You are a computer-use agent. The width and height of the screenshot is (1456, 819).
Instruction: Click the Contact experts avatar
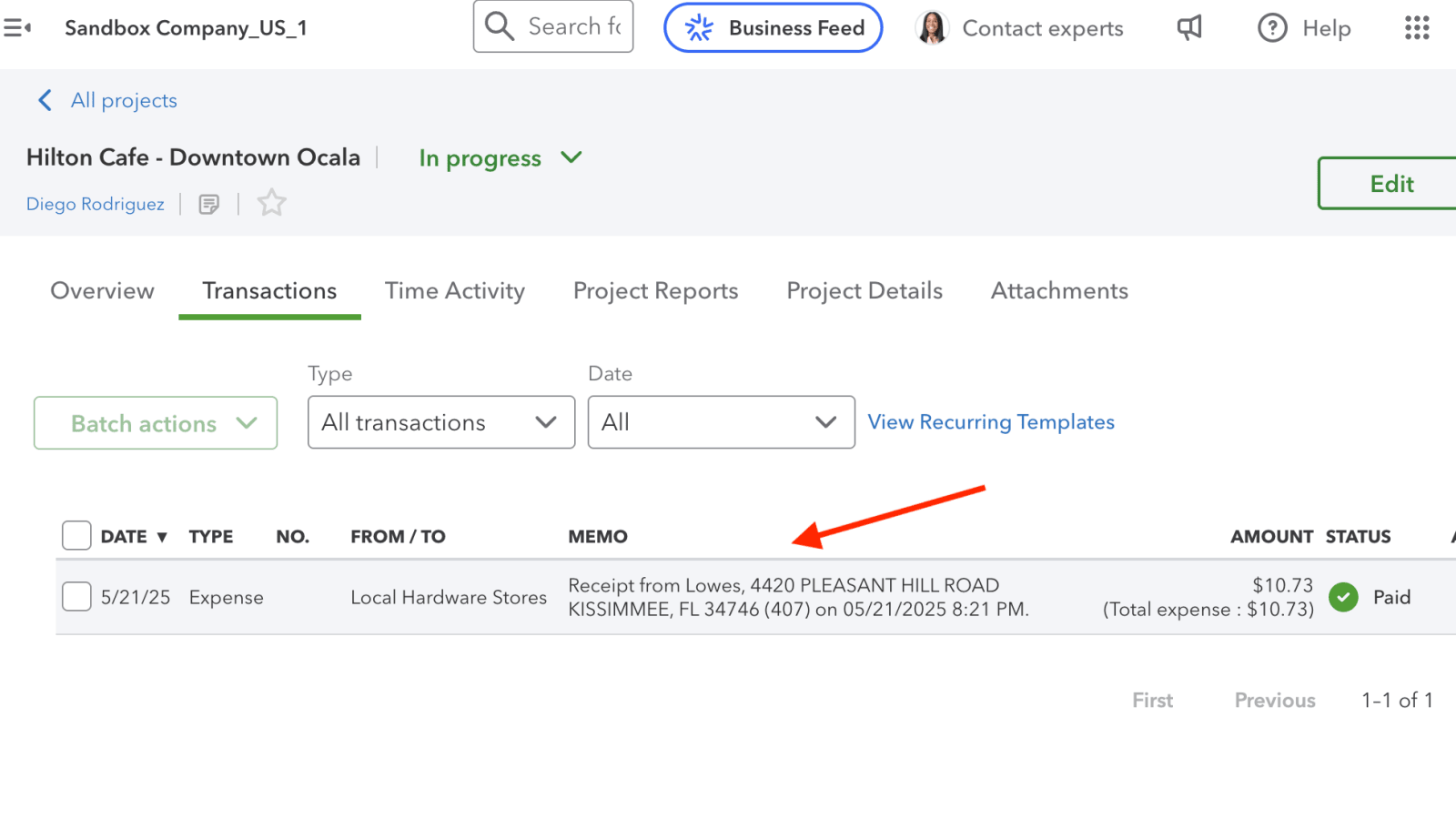pyautogui.click(x=932, y=28)
